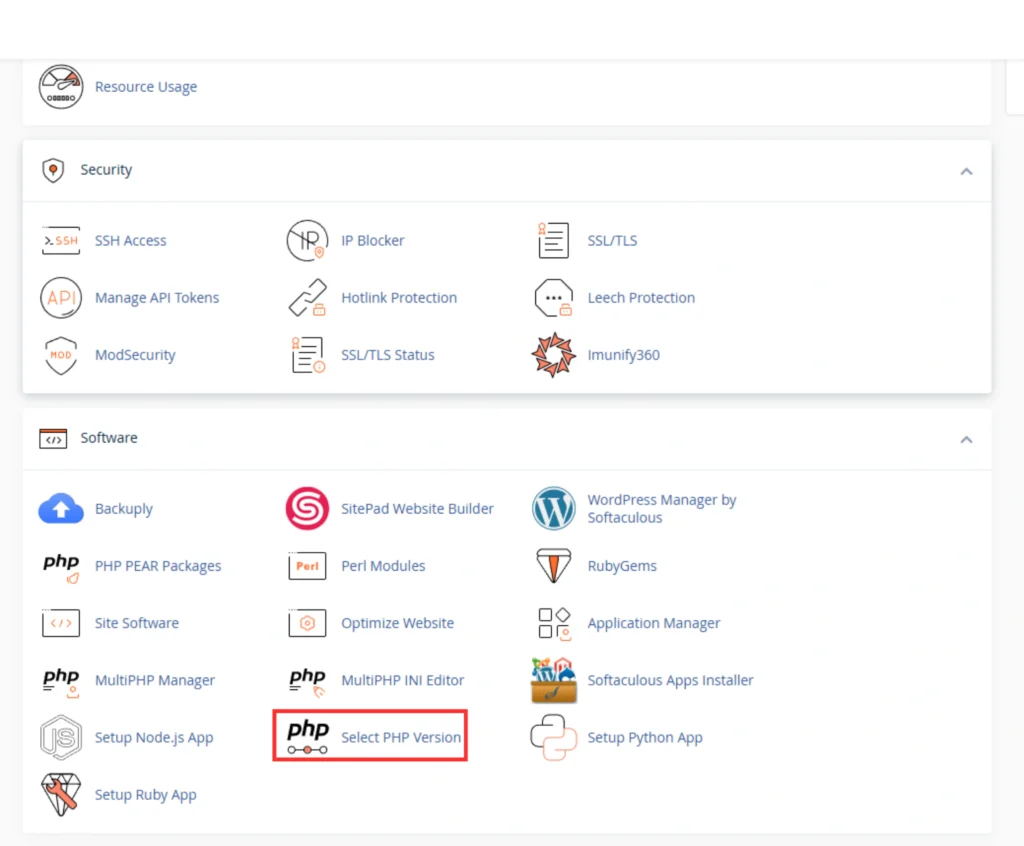Click the Setup Node.js App icon

61,738
